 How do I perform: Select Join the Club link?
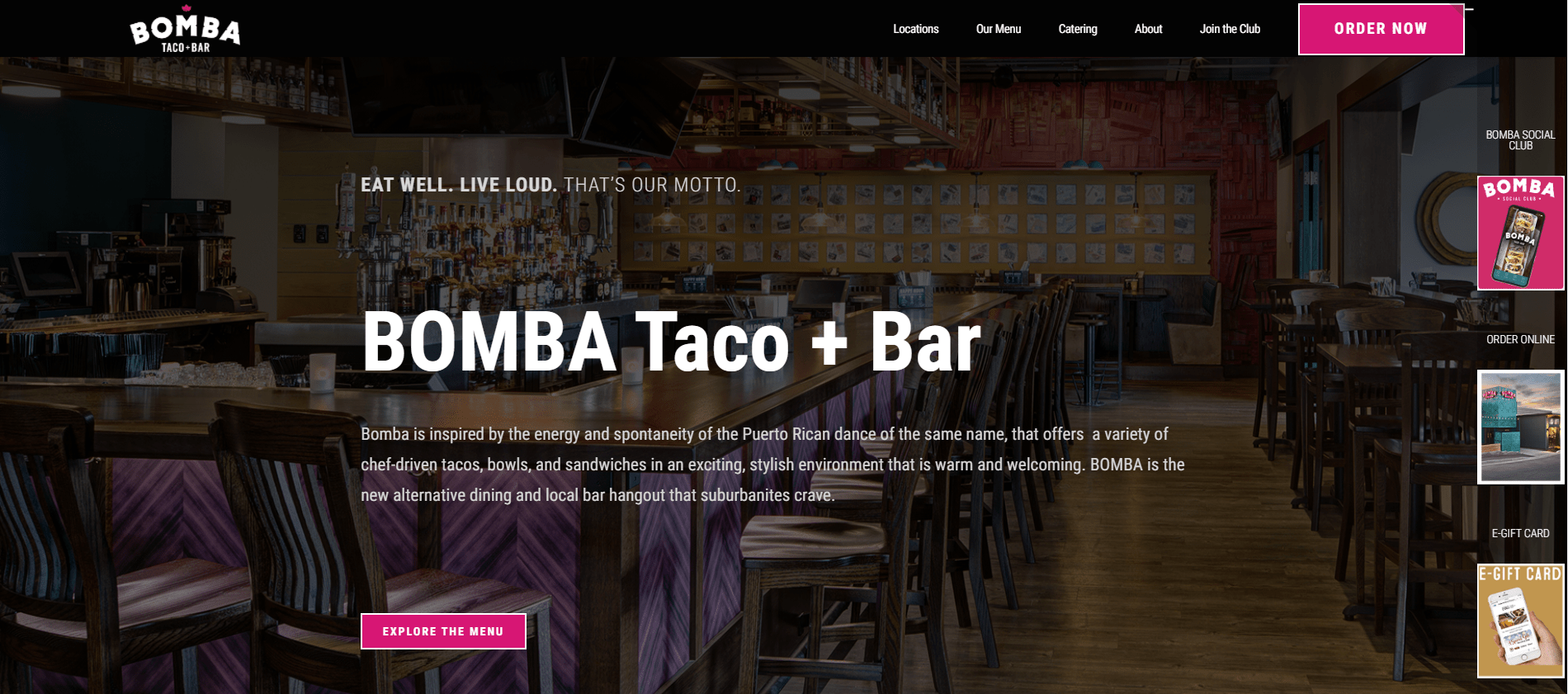click(1230, 29)
